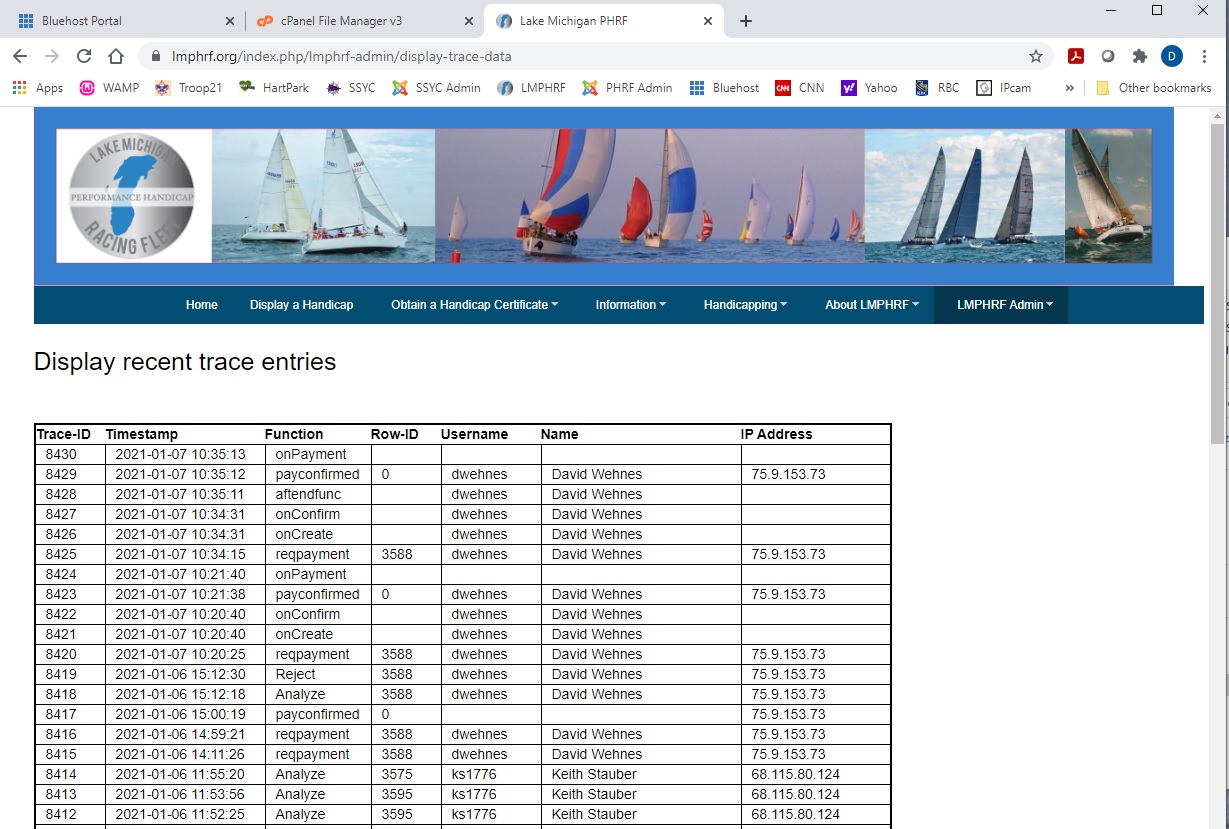Open the Adobe Acrobat extension icon
The width and height of the screenshot is (1229, 829).
(1076, 56)
